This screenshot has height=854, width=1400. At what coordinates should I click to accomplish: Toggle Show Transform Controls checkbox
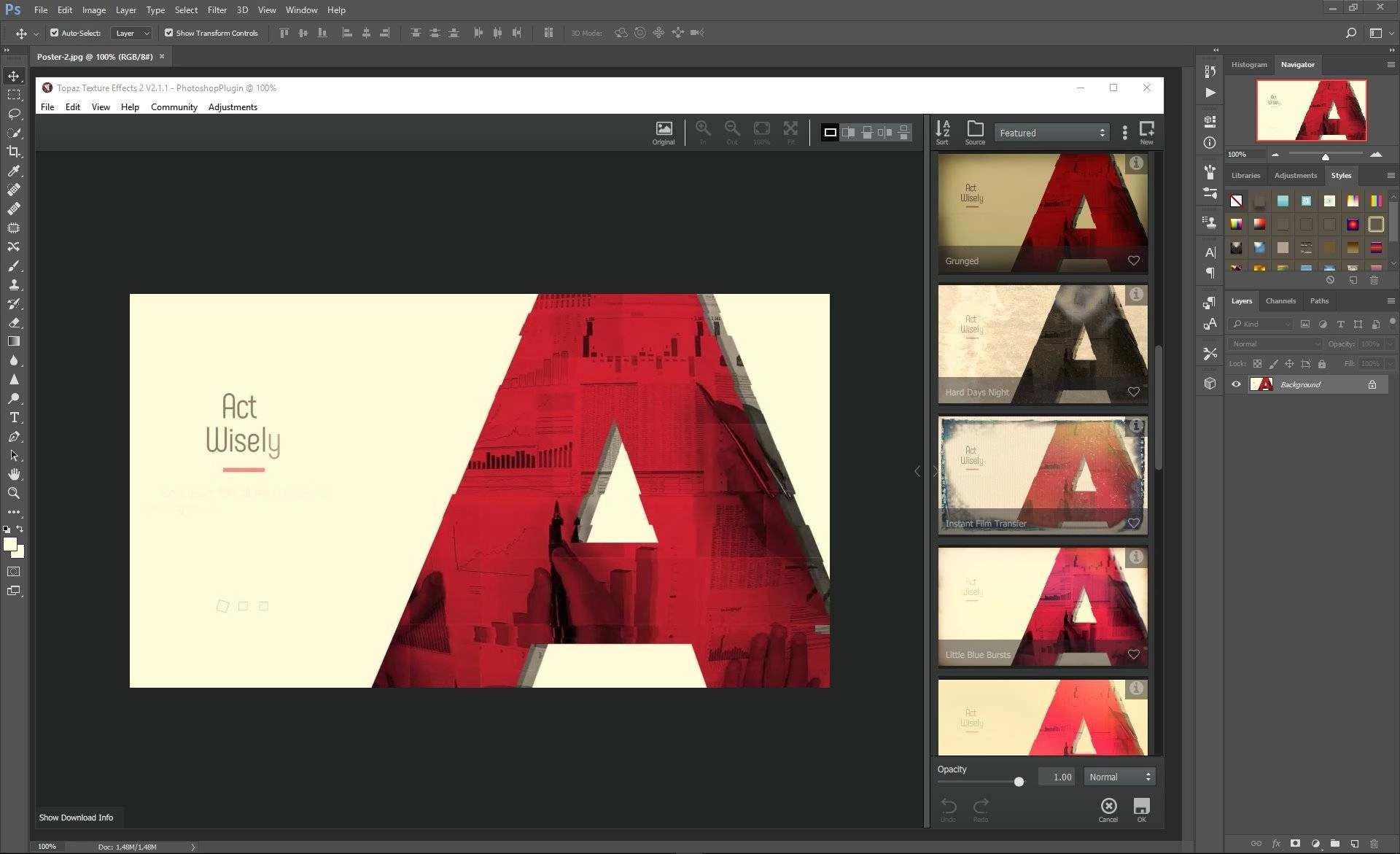pos(168,33)
